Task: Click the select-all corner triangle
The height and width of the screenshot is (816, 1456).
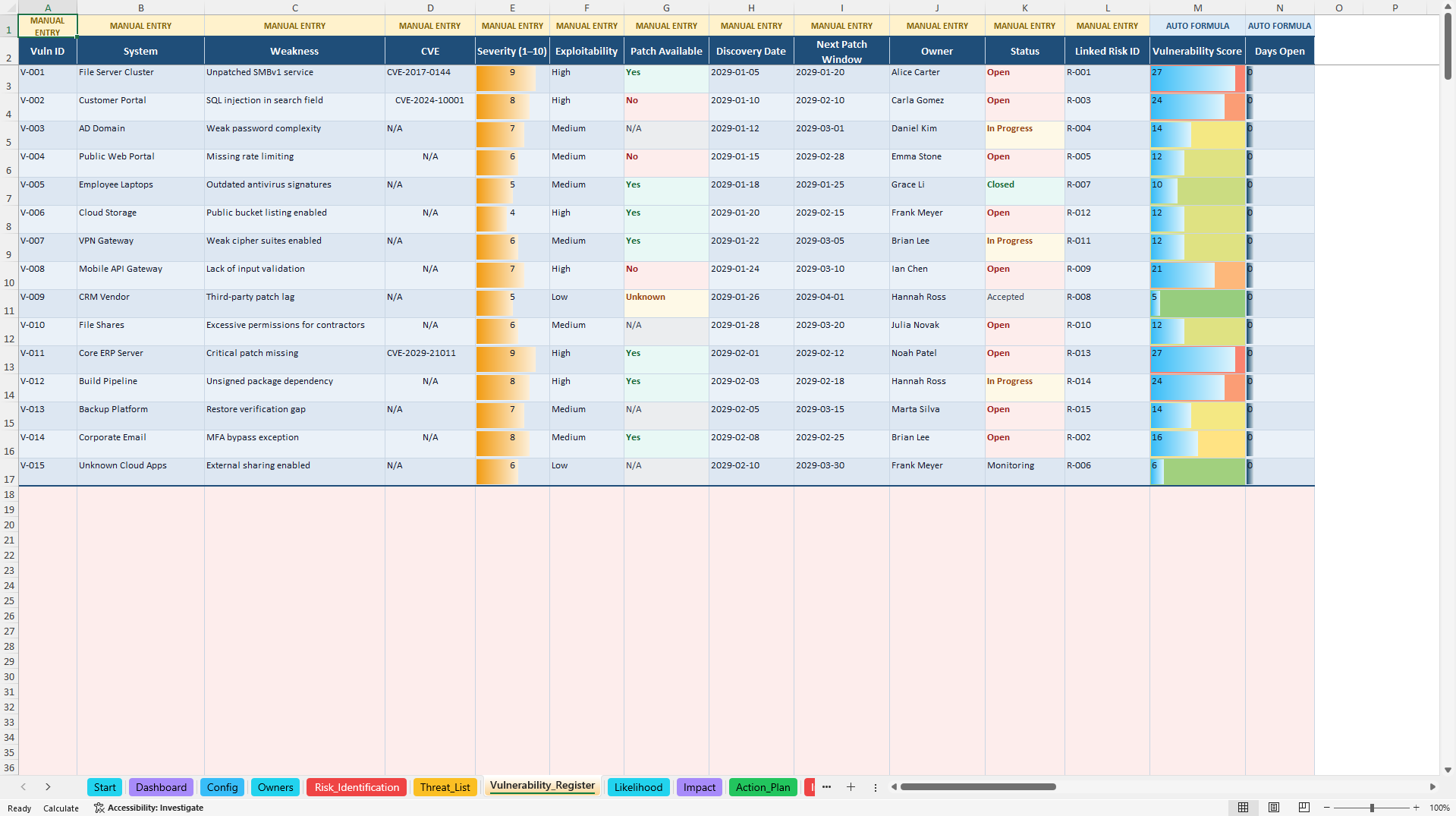Action: [9, 8]
